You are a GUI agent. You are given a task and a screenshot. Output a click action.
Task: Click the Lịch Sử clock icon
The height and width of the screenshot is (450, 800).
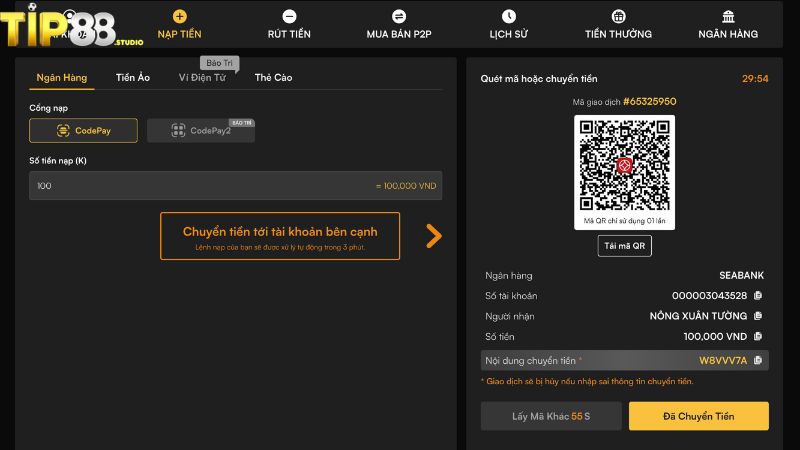point(509,16)
